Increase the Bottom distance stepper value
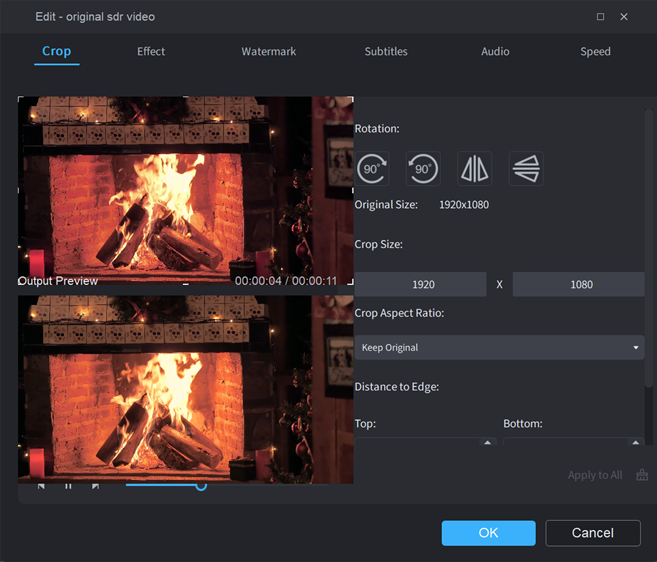 tap(637, 442)
